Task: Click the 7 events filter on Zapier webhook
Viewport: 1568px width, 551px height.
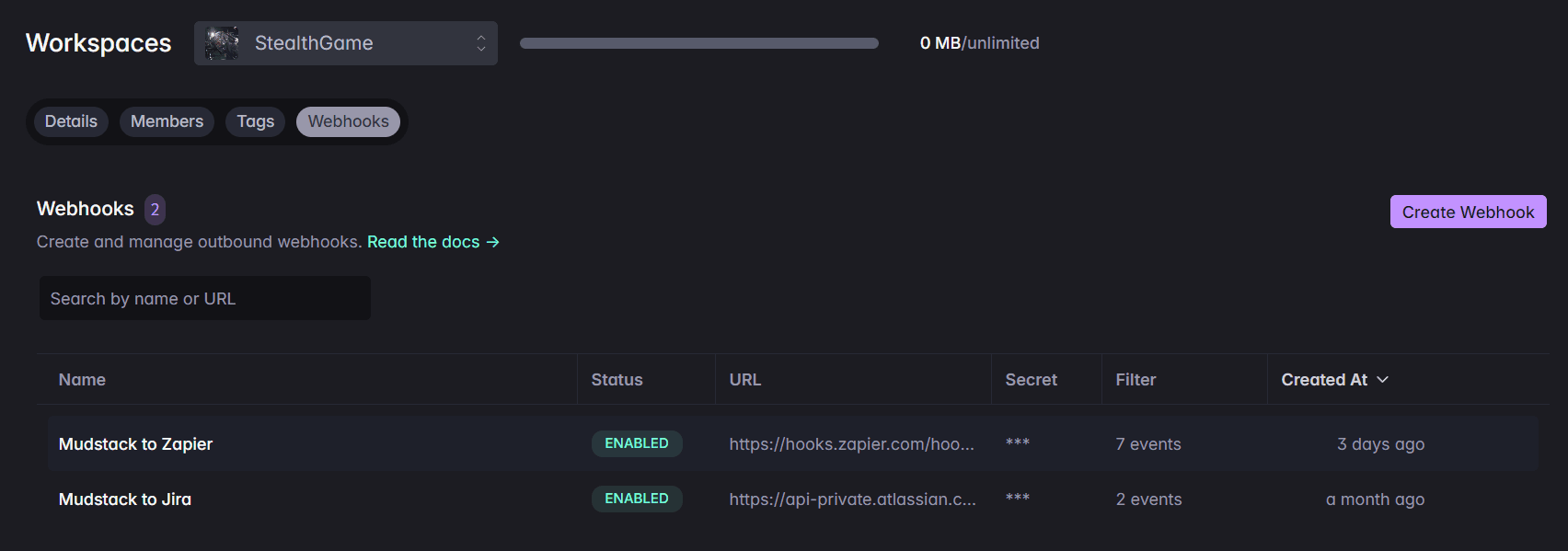Action: click(1147, 443)
